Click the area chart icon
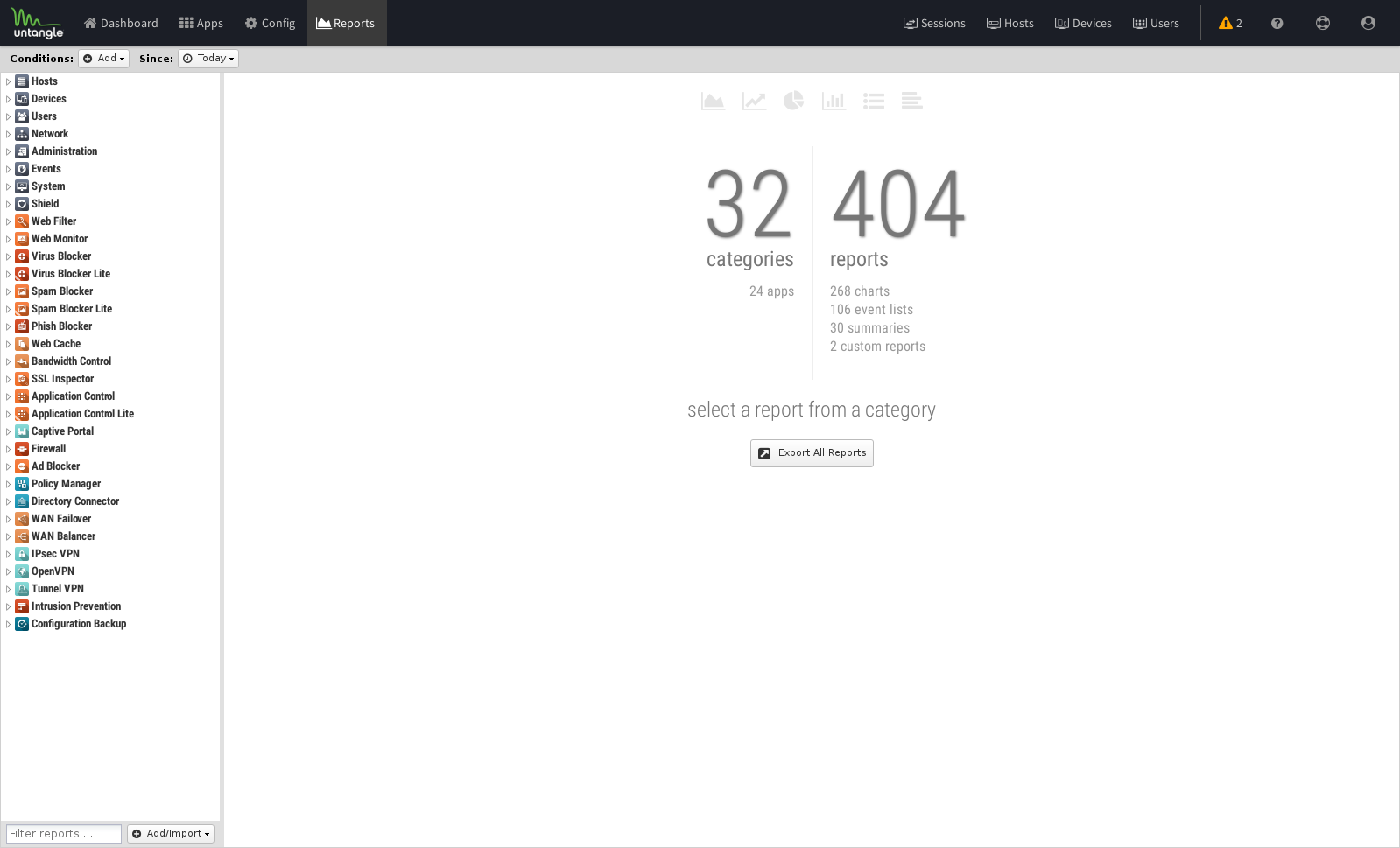Image resolution: width=1400 pixels, height=848 pixels. (713, 101)
